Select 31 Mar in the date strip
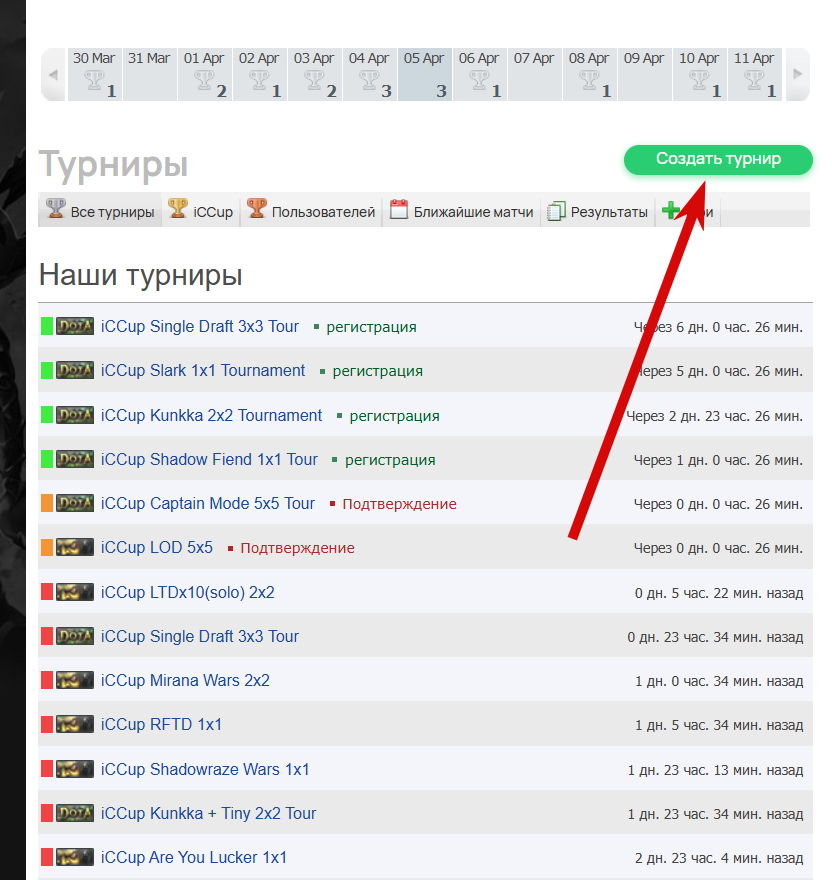This screenshot has width=832, height=880. 149,74
